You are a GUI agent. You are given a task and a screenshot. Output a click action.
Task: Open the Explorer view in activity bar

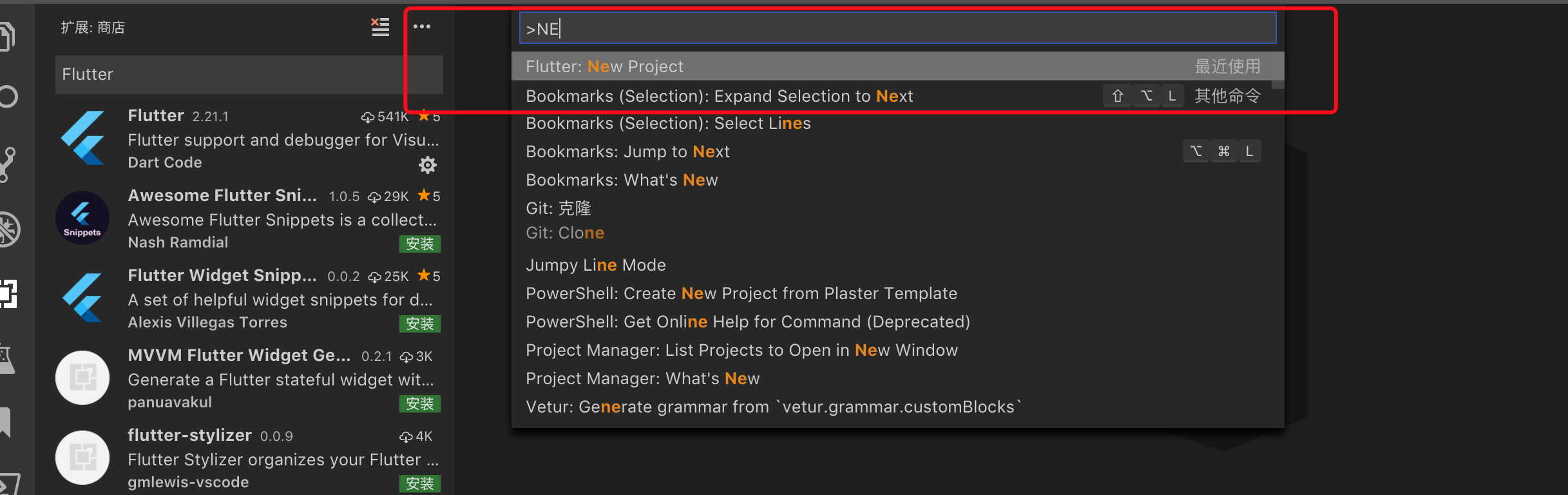click(6, 35)
